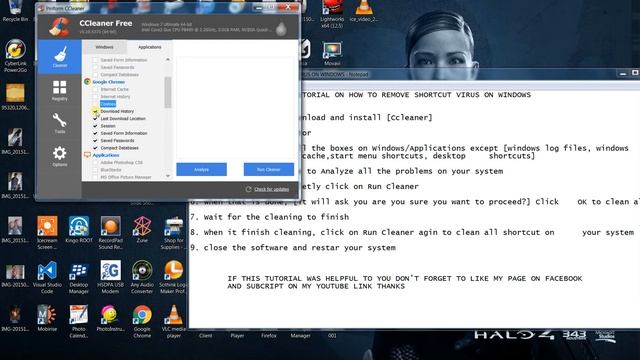Screen dimensions: 640x360
Task: Open the IMG-20150 photo thumbnail on desktop
Action: pyautogui.click(x=15, y=274)
